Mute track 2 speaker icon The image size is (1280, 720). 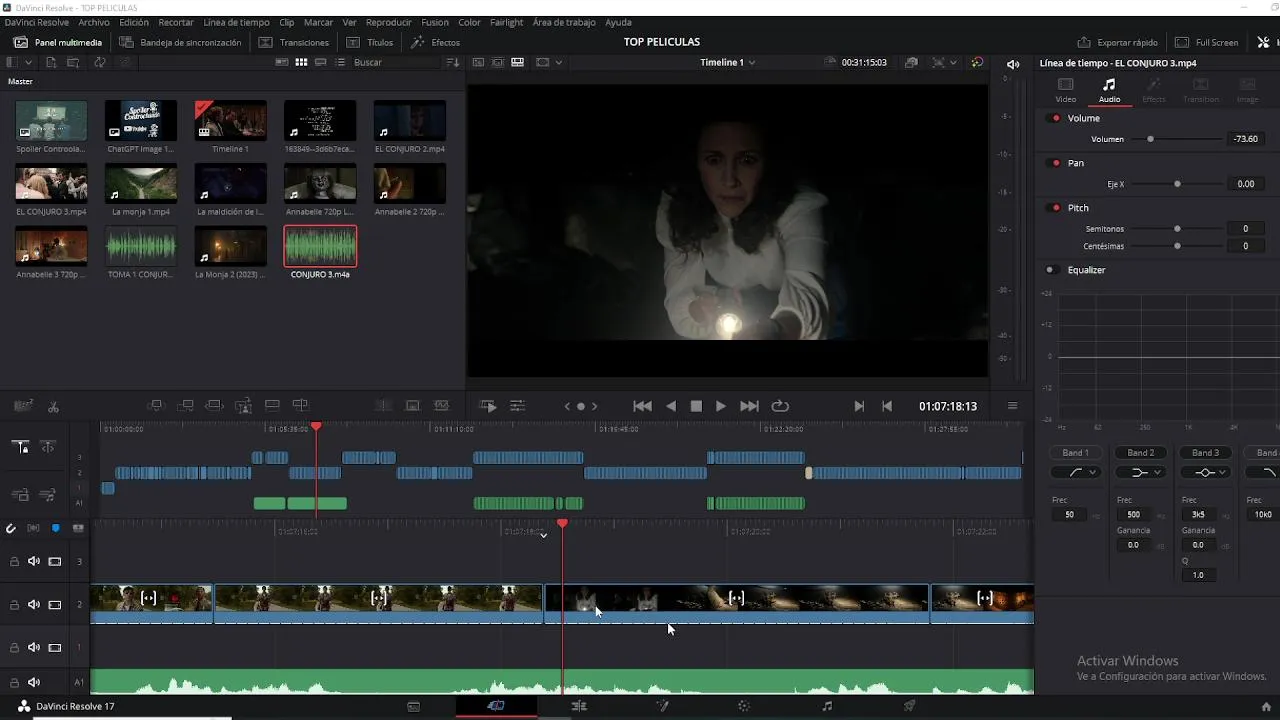pos(34,604)
